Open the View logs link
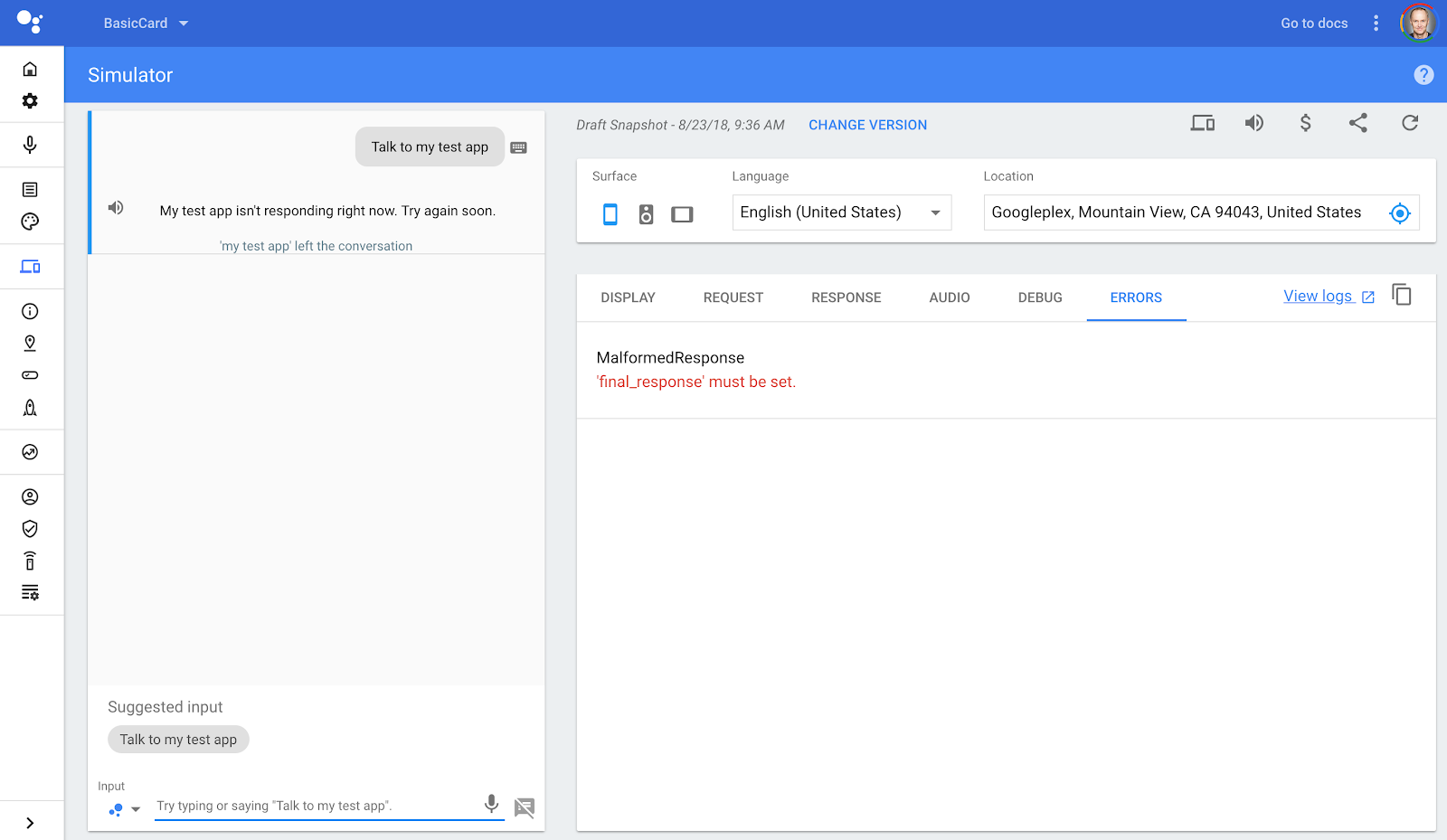 click(x=1329, y=297)
